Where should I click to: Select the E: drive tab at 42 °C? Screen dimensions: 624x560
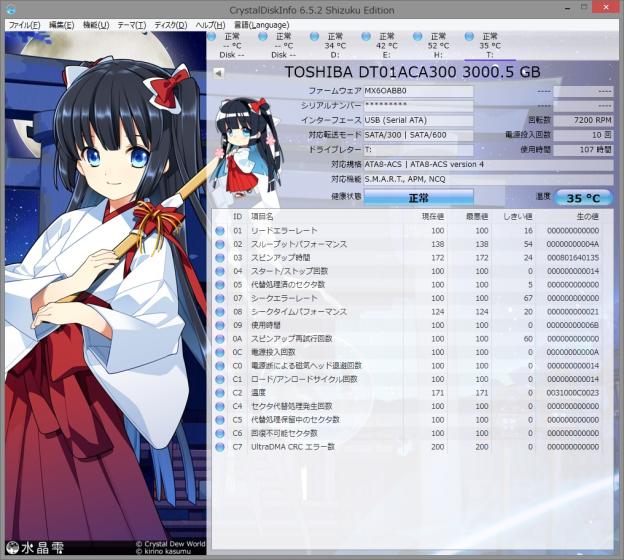coord(386,45)
